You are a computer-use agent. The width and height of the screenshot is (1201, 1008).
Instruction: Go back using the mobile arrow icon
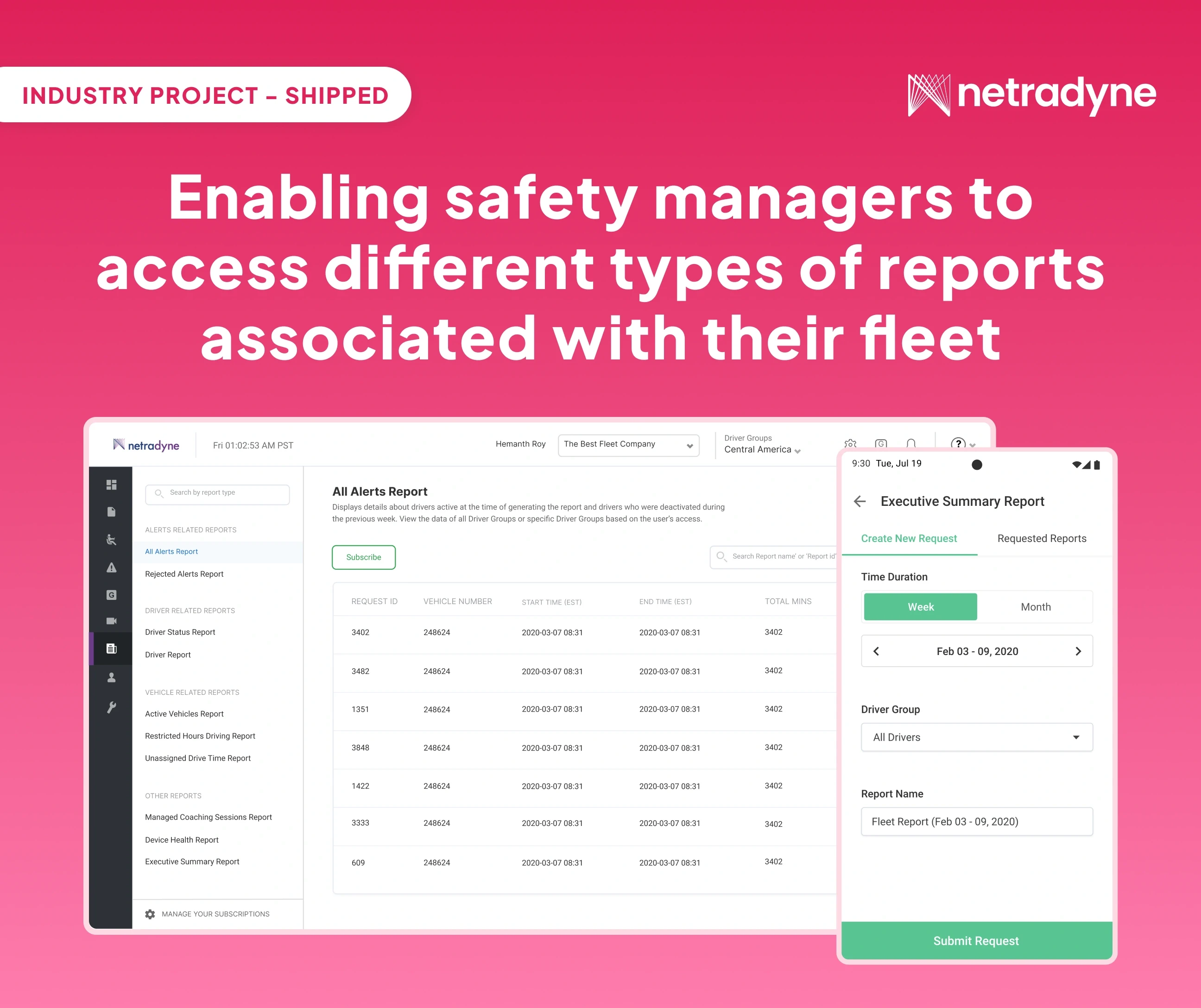(x=860, y=501)
